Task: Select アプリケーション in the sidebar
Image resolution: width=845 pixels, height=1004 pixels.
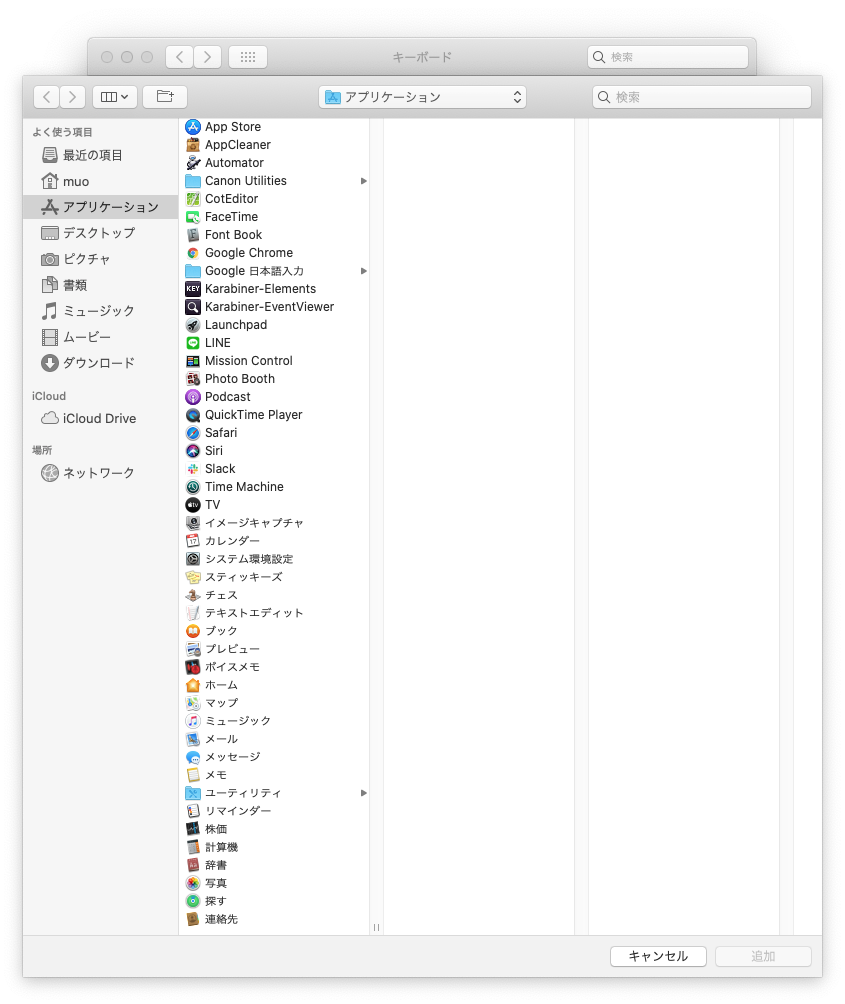Action: coord(101,207)
